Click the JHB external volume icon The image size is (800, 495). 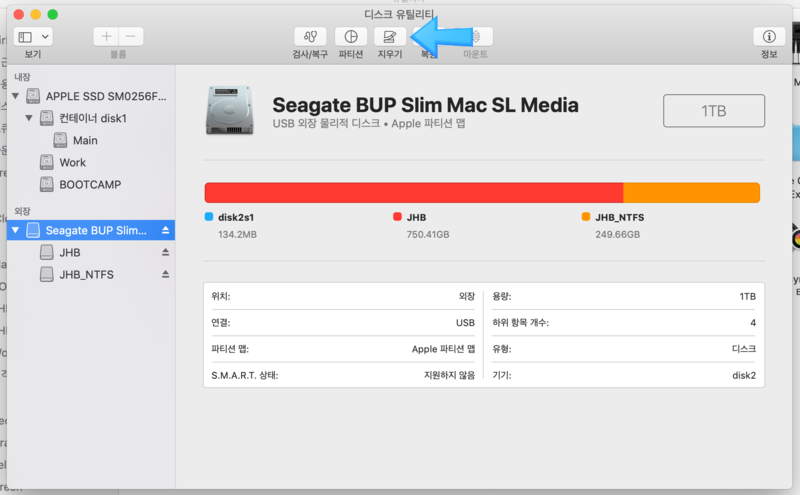pyautogui.click(x=47, y=252)
